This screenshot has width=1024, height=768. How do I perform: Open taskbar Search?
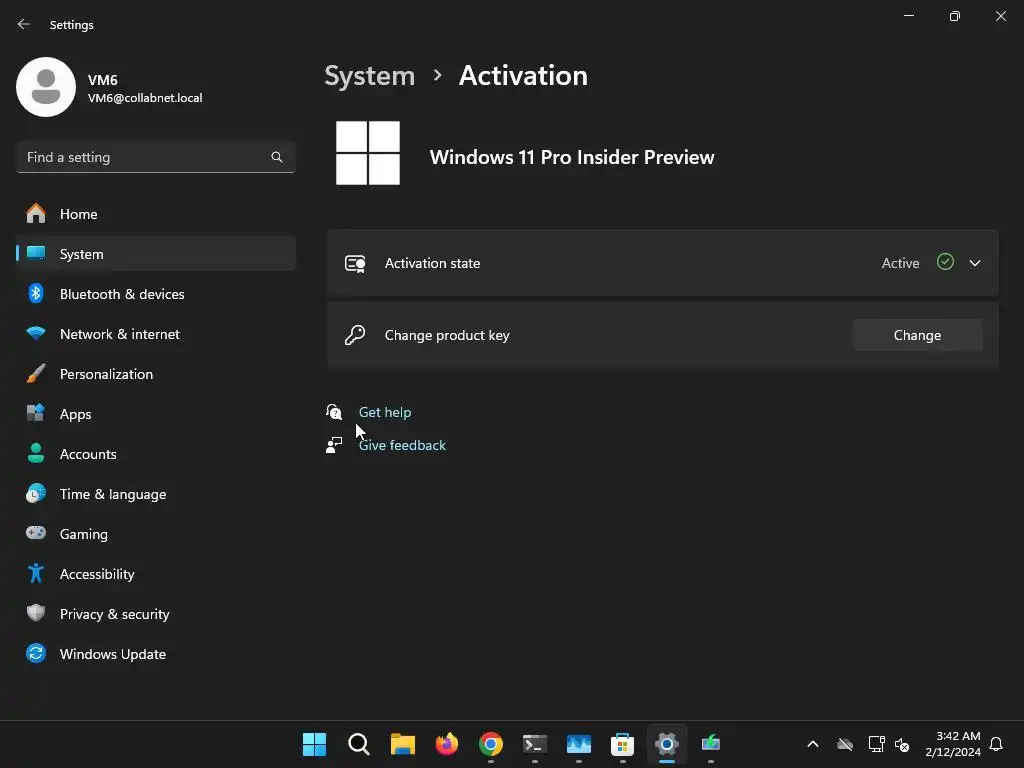(359, 744)
